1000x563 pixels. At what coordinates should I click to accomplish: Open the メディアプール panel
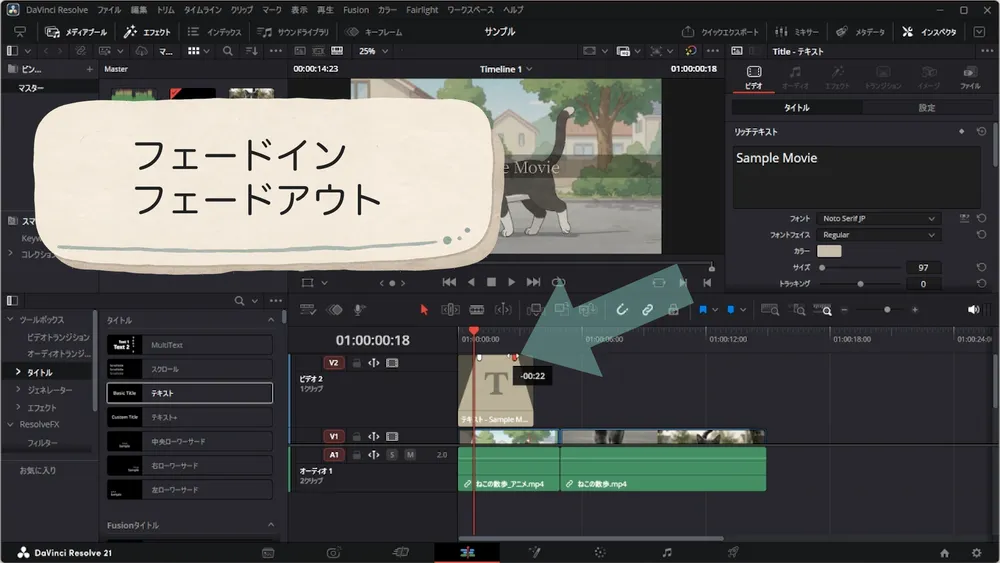coord(77,32)
